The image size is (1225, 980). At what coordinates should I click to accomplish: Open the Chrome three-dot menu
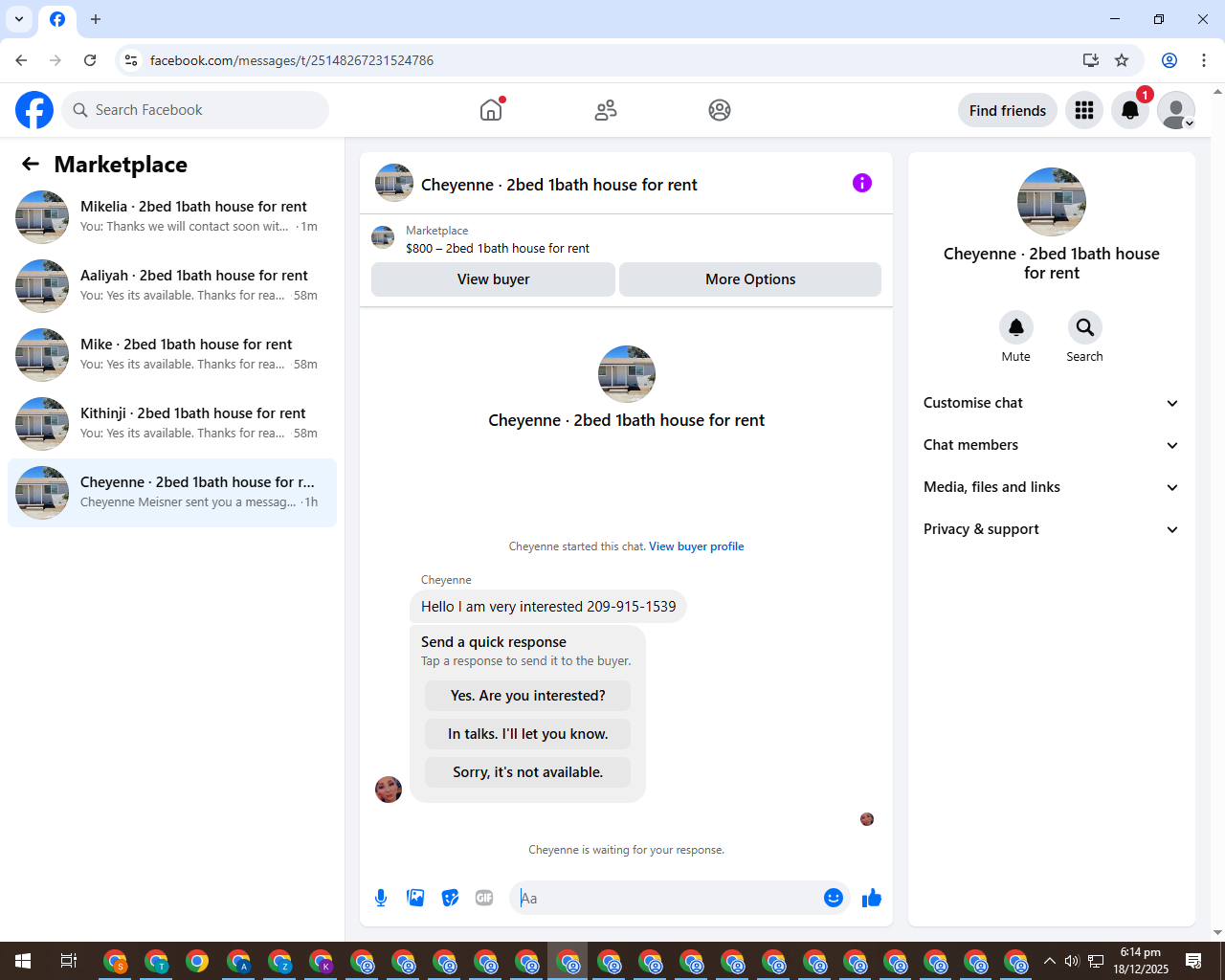(x=1204, y=60)
